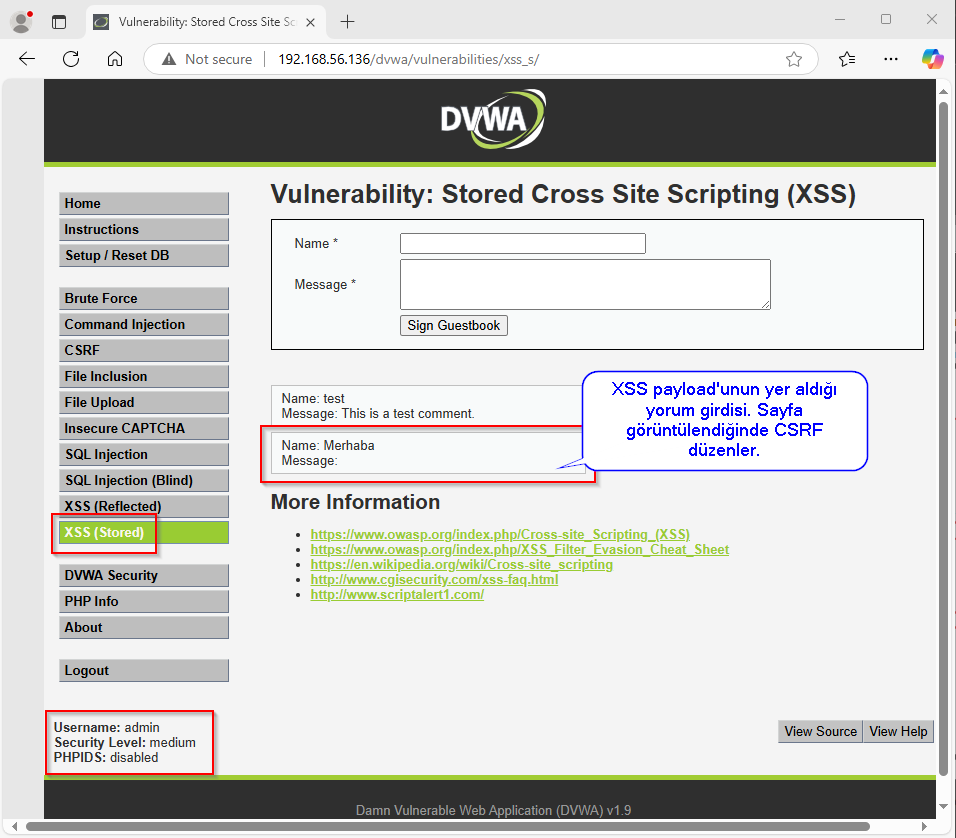This screenshot has width=956, height=838.
Task: Open the Favorites list icon
Action: coord(847,59)
